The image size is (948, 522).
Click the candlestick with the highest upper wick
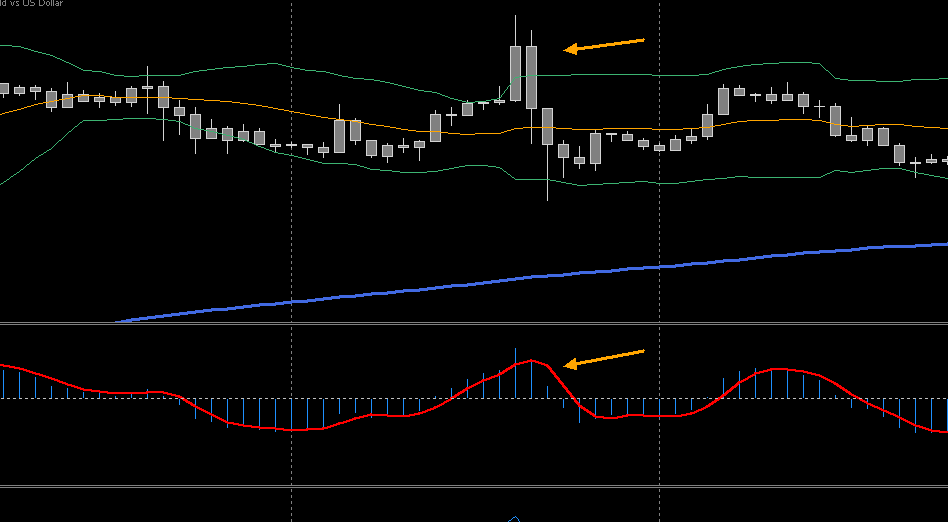coord(515,73)
